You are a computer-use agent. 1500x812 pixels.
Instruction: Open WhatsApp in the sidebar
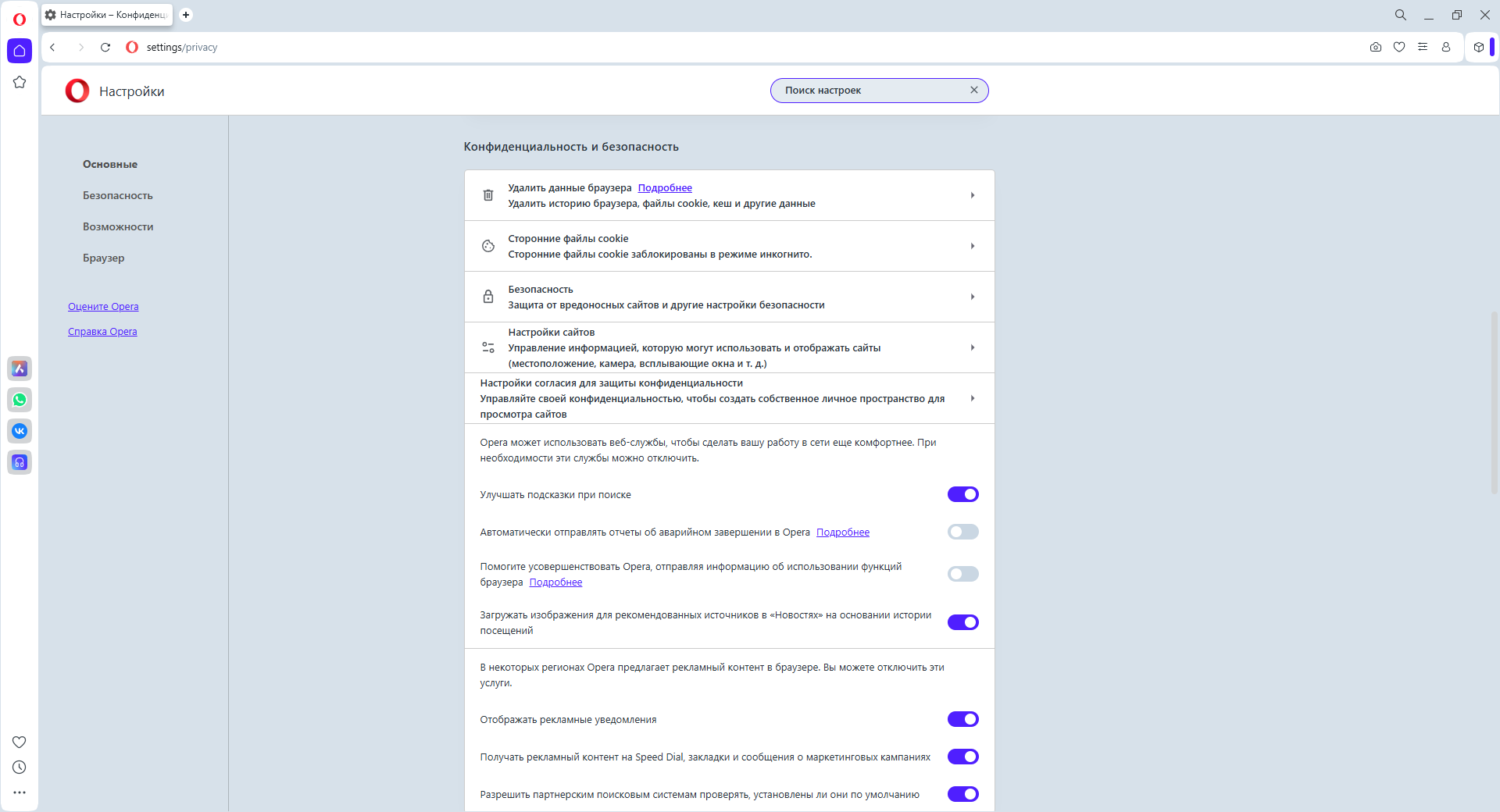click(20, 400)
